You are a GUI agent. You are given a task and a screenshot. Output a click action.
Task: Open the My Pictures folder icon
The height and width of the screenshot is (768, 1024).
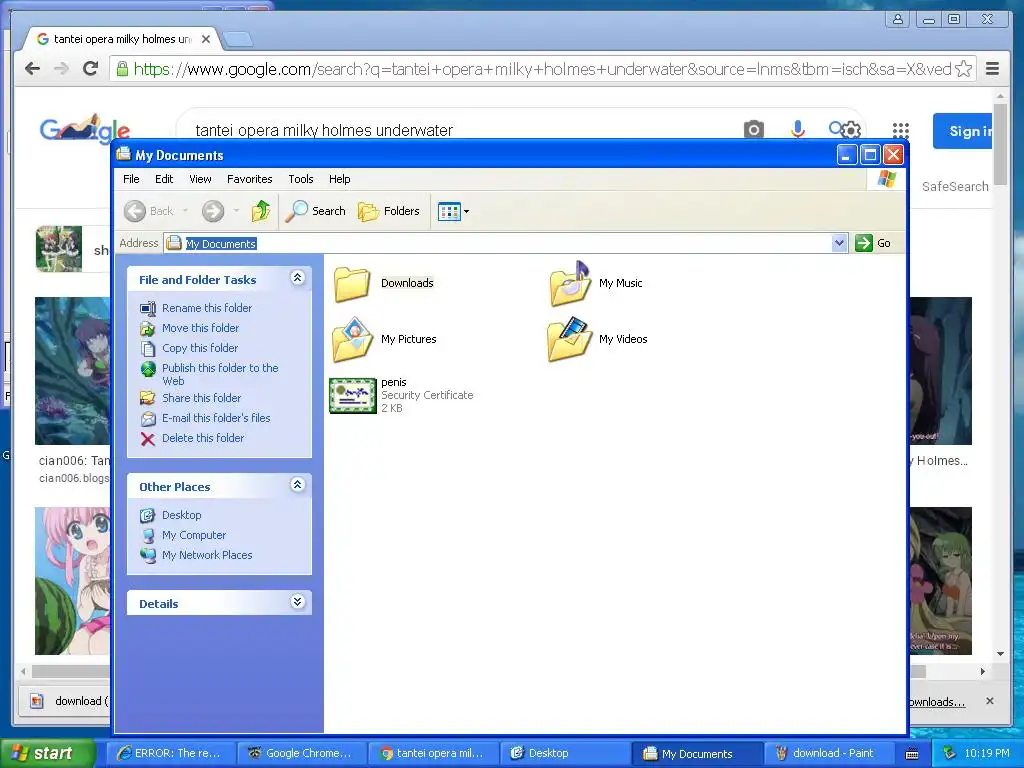point(353,340)
